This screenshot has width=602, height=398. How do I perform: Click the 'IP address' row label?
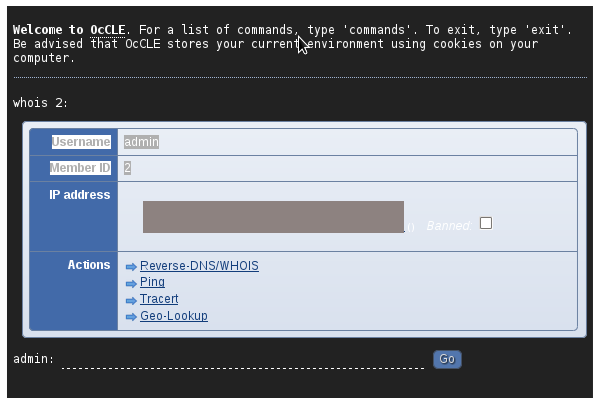[x=79, y=195]
